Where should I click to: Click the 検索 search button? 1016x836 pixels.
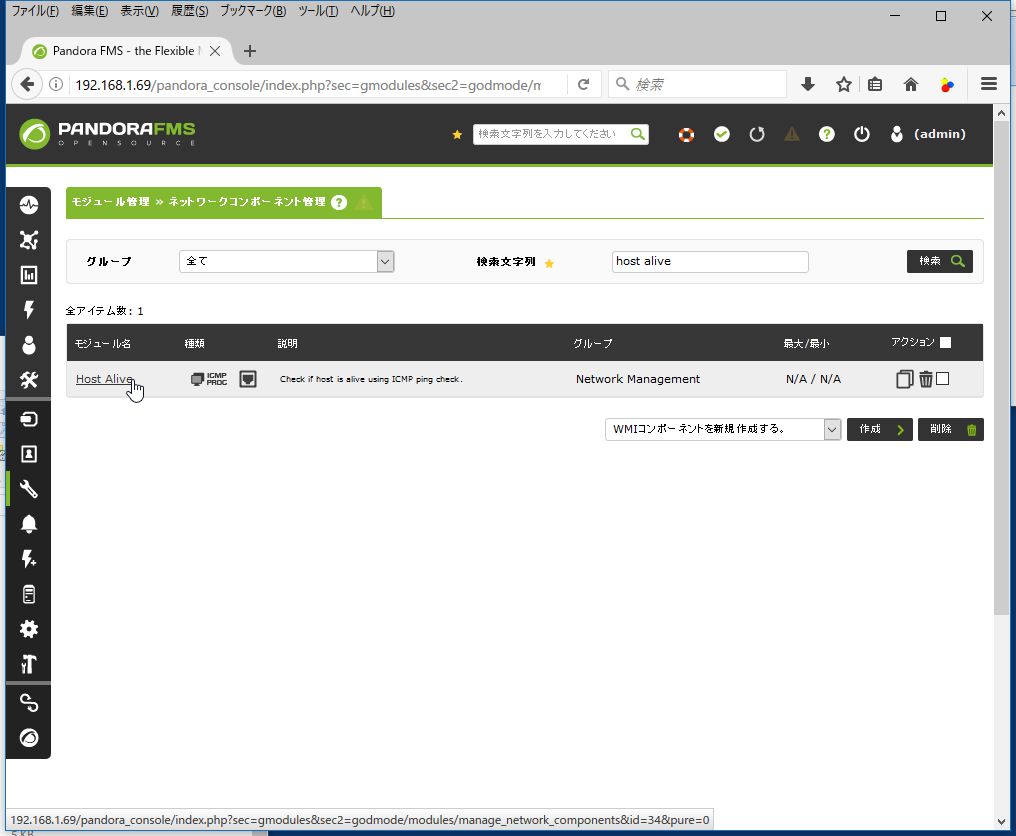click(x=940, y=261)
